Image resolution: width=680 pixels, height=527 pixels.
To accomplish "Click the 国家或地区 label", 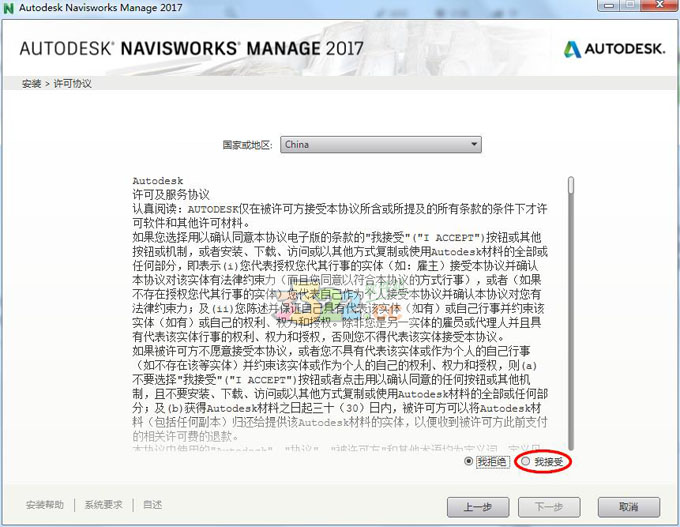I will coord(247,145).
